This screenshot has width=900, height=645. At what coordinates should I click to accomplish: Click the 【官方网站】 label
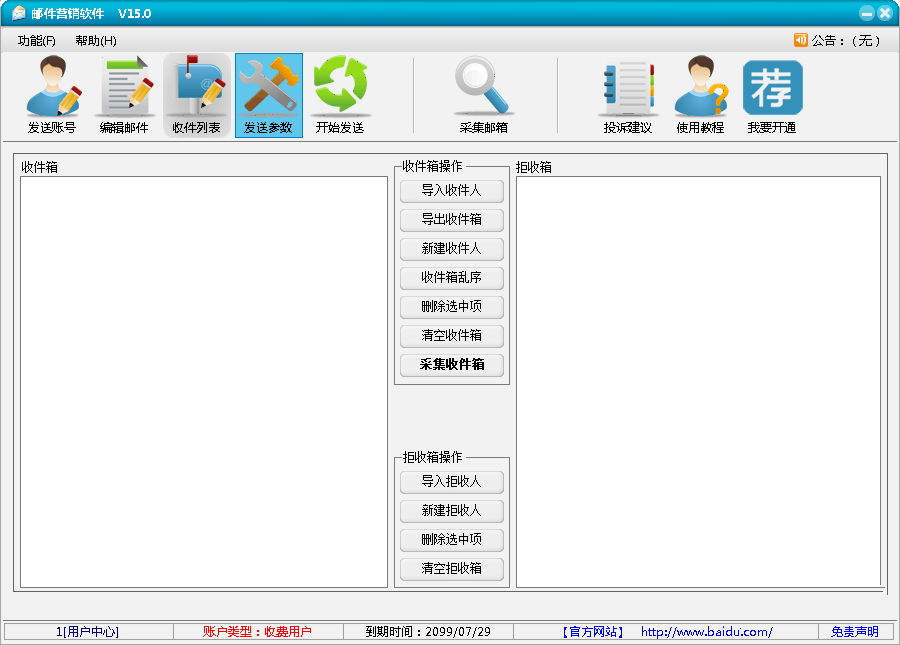592,632
